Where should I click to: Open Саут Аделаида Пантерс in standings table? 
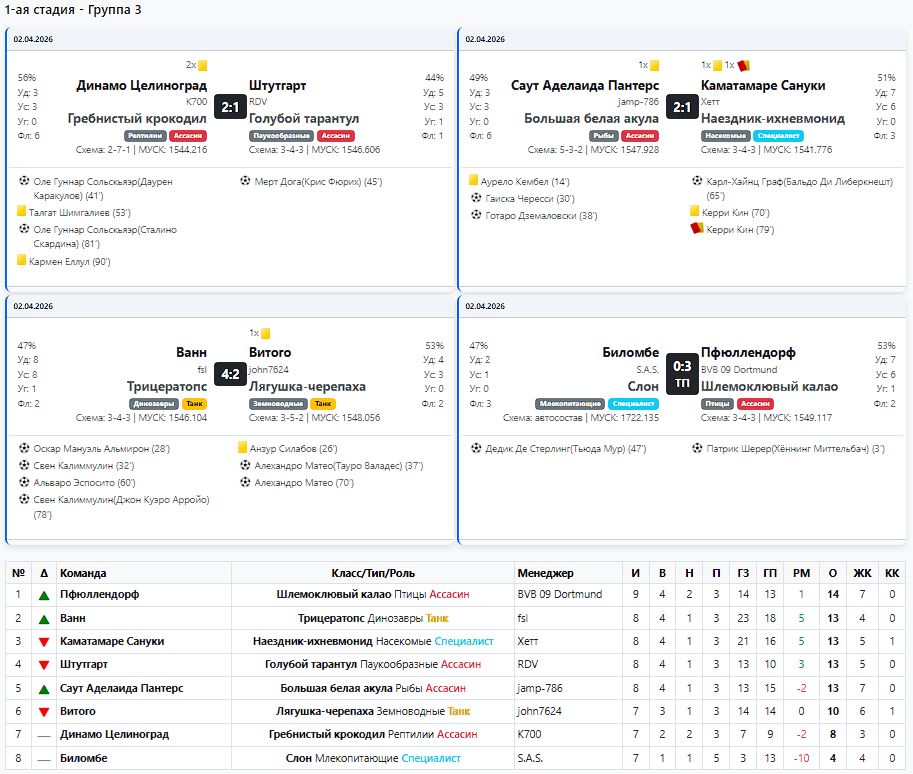[x=122, y=688]
